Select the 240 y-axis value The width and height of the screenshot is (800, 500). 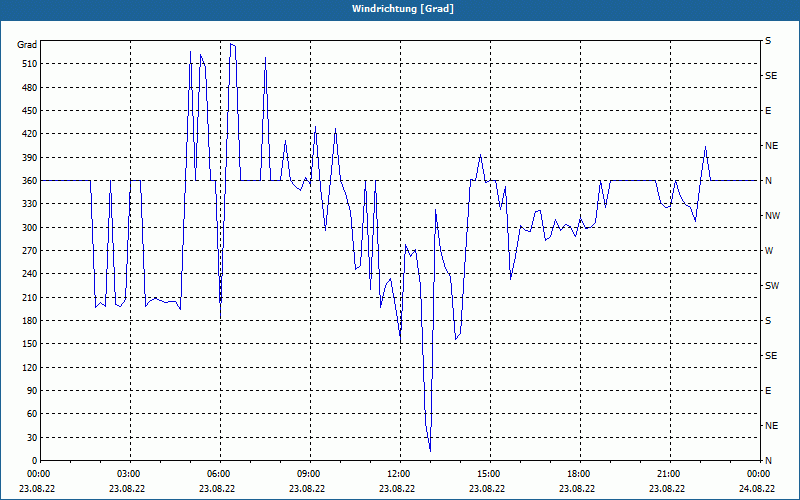pyautogui.click(x=30, y=274)
